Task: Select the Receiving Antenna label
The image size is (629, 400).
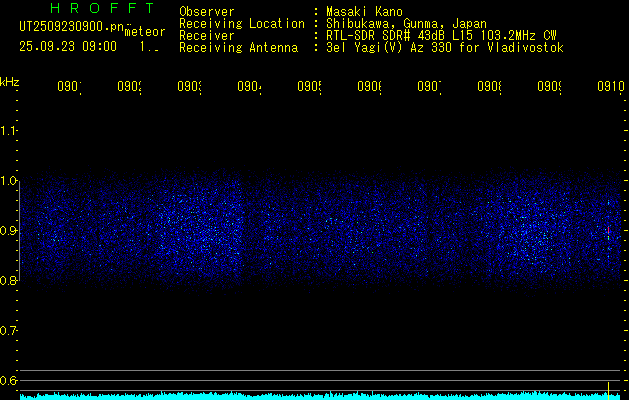Action: tap(239, 48)
